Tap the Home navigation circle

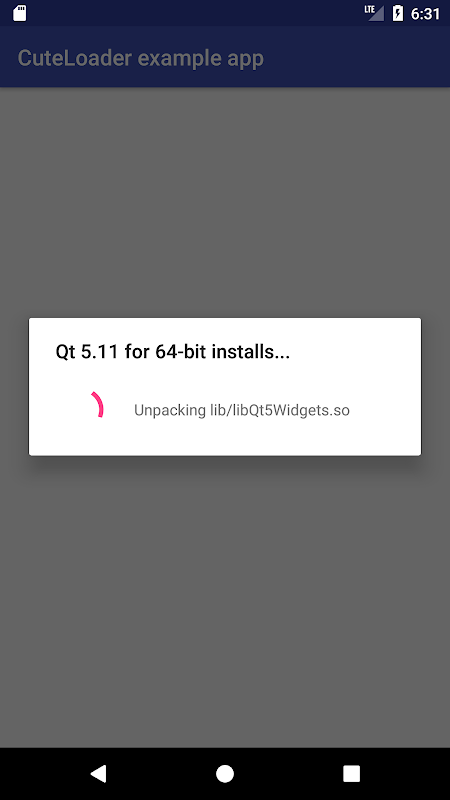tap(225, 773)
